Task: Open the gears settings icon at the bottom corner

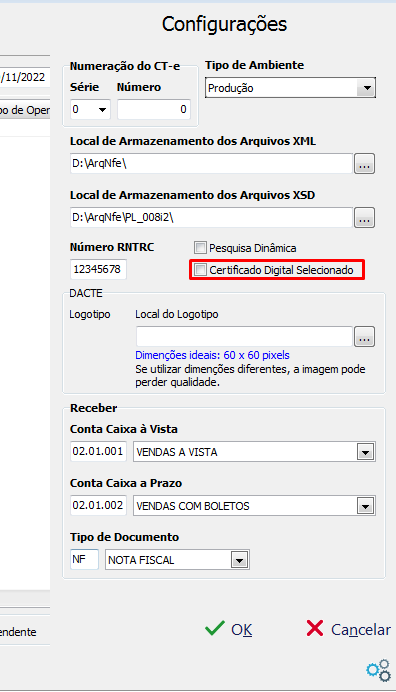Action: point(379,670)
